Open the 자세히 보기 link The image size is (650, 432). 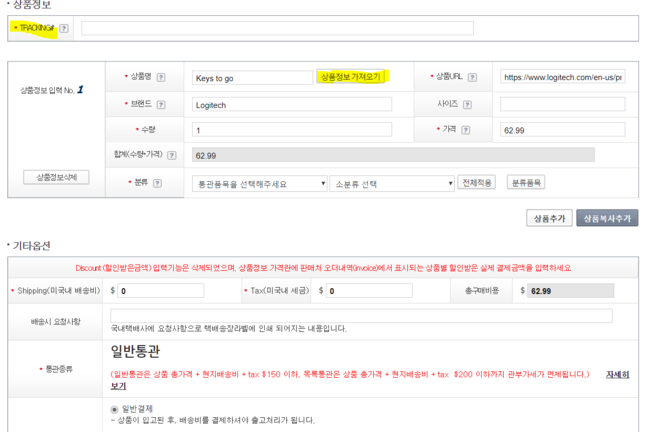point(617,375)
